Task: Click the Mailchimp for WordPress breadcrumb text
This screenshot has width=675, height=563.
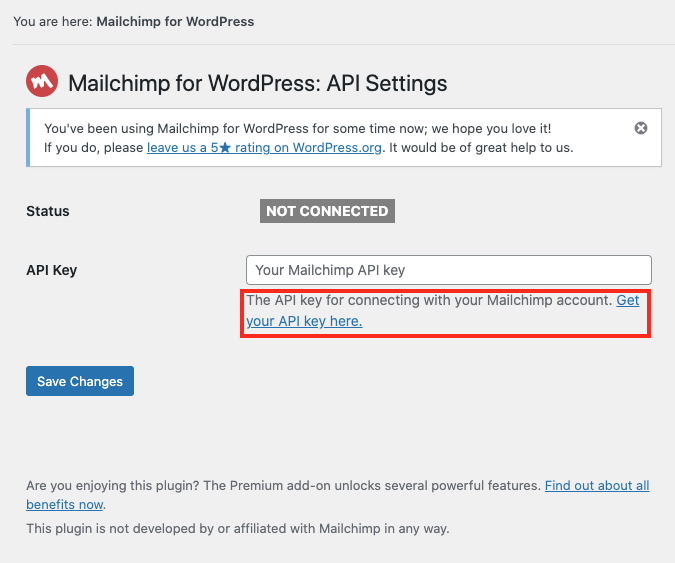Action: pos(175,22)
